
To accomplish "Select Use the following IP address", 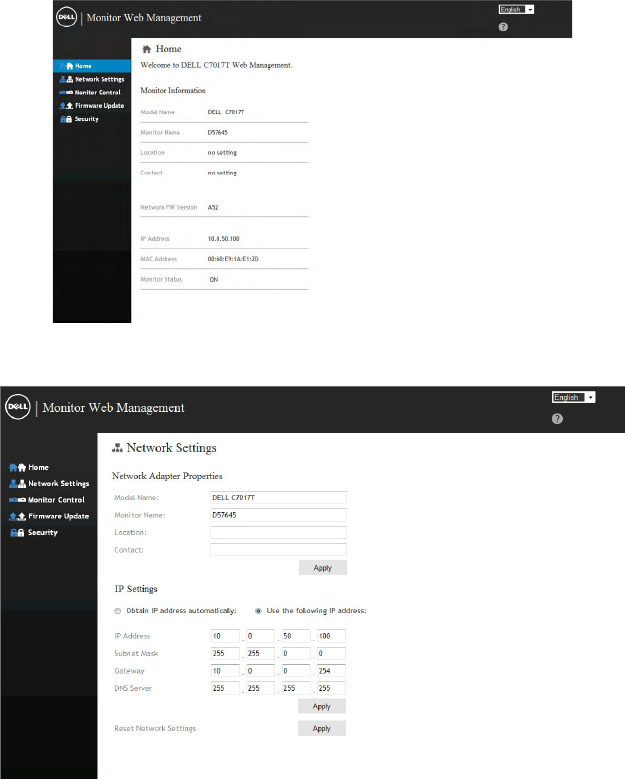I will click(x=258, y=611).
